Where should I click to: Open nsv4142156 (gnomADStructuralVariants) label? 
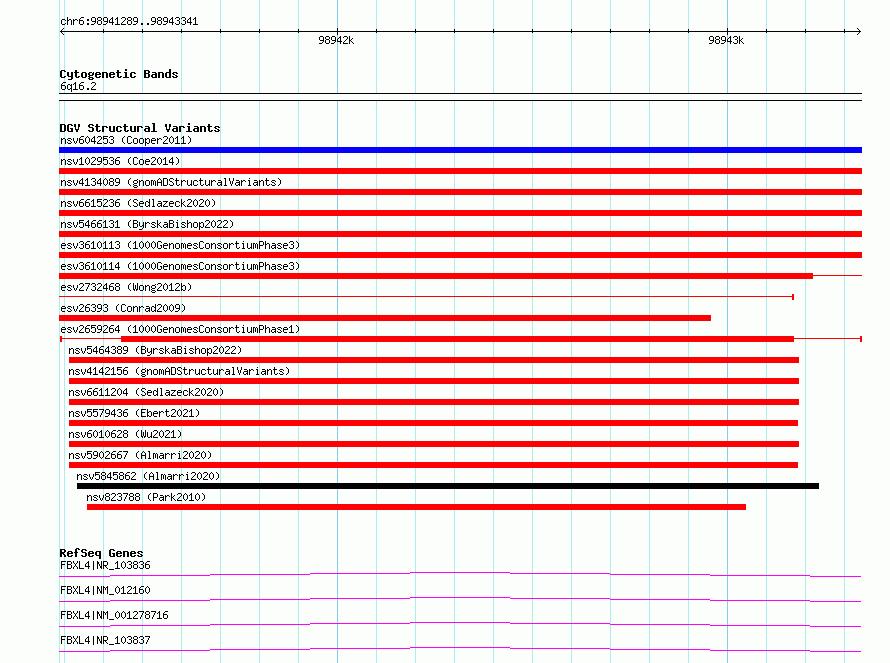(x=179, y=371)
